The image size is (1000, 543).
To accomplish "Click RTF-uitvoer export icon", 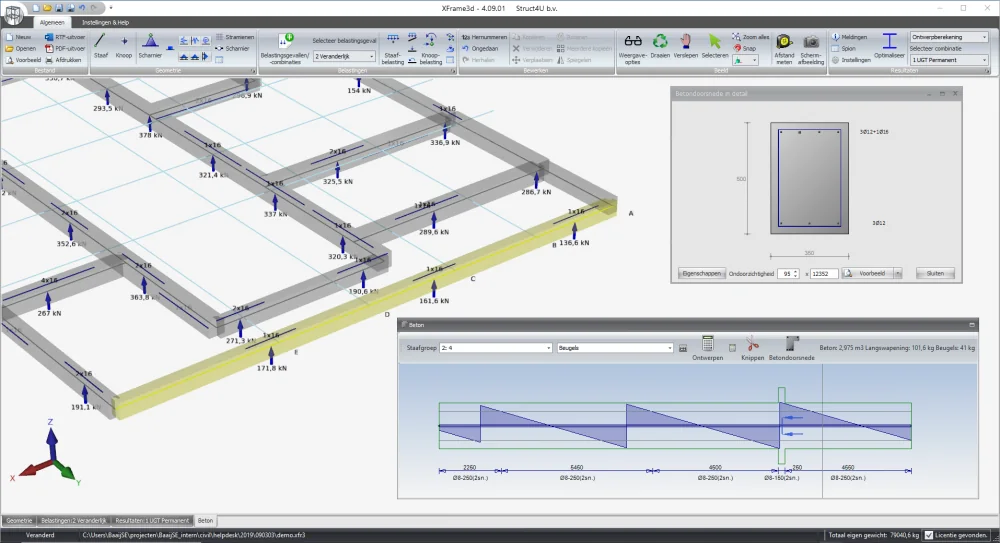I will click(64, 37).
